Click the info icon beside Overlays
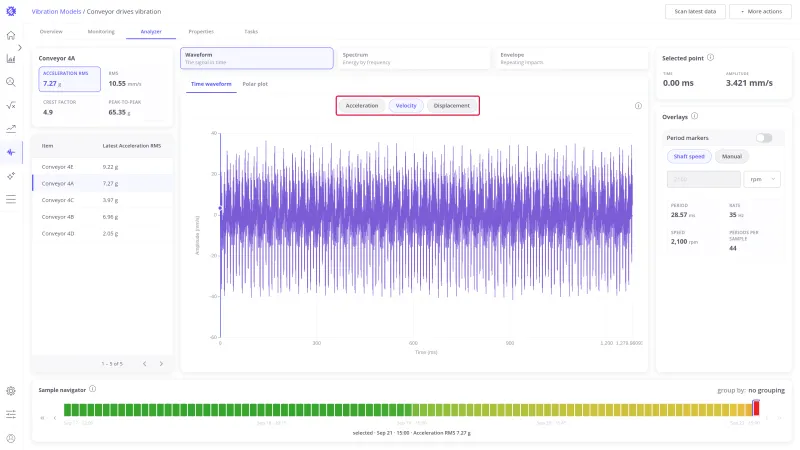Viewport: 800px width, 450px height. tap(694, 116)
